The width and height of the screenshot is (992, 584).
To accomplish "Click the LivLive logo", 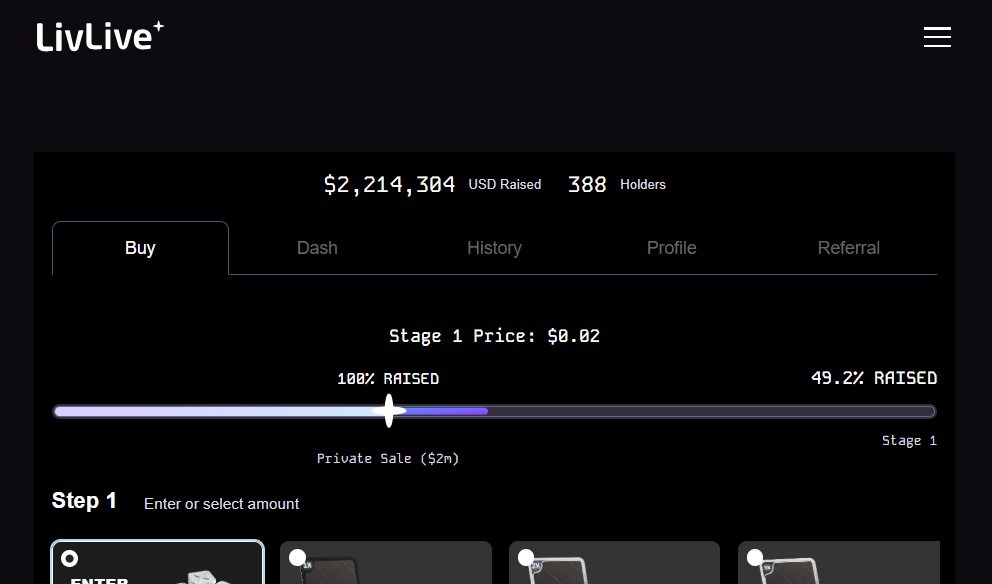I will (x=99, y=37).
